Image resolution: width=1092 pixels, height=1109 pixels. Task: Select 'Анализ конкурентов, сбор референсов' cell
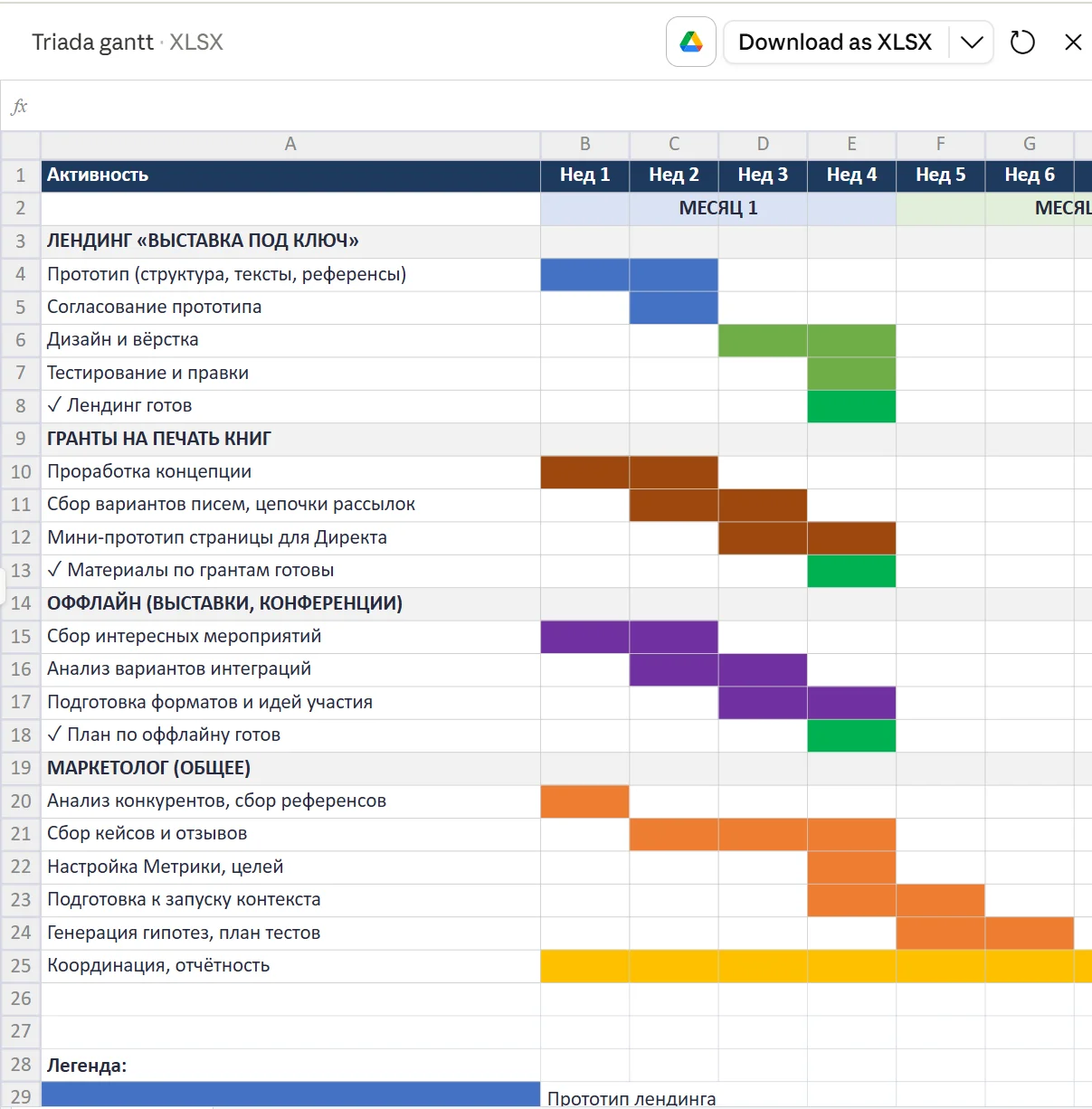290,801
